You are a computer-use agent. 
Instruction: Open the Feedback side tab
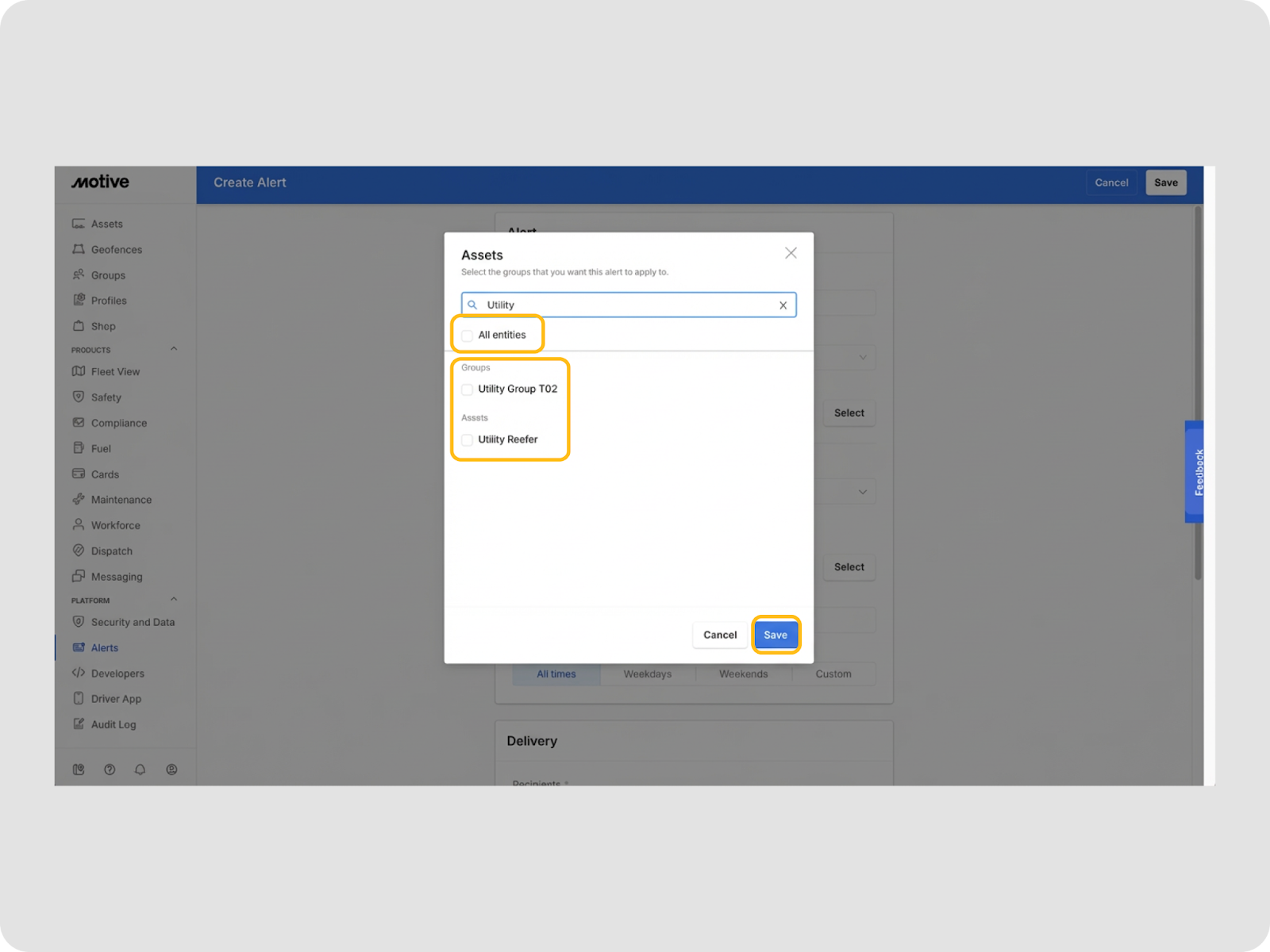pyautogui.click(x=1195, y=472)
